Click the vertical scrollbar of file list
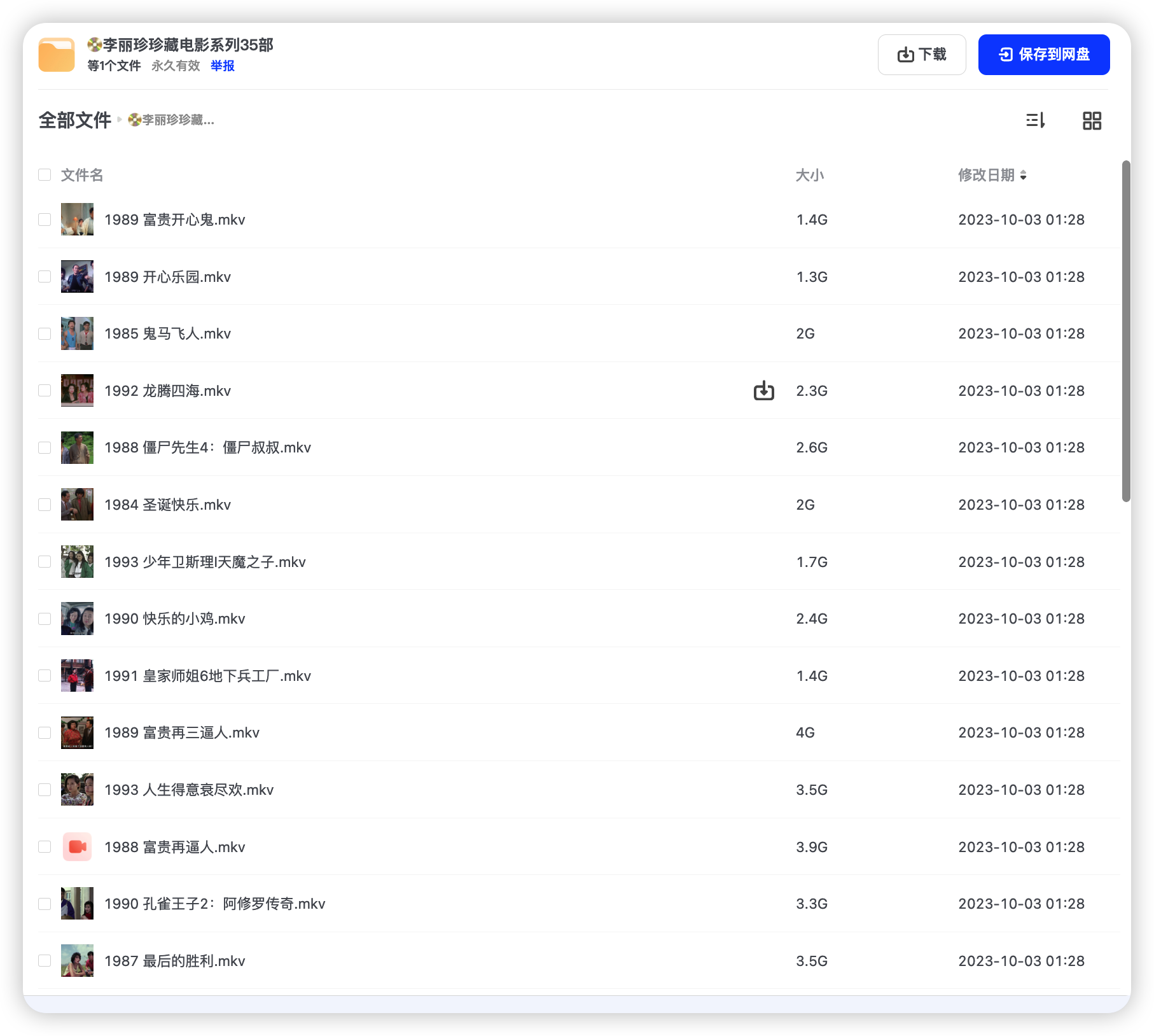The width and height of the screenshot is (1154, 1036). click(1126, 331)
